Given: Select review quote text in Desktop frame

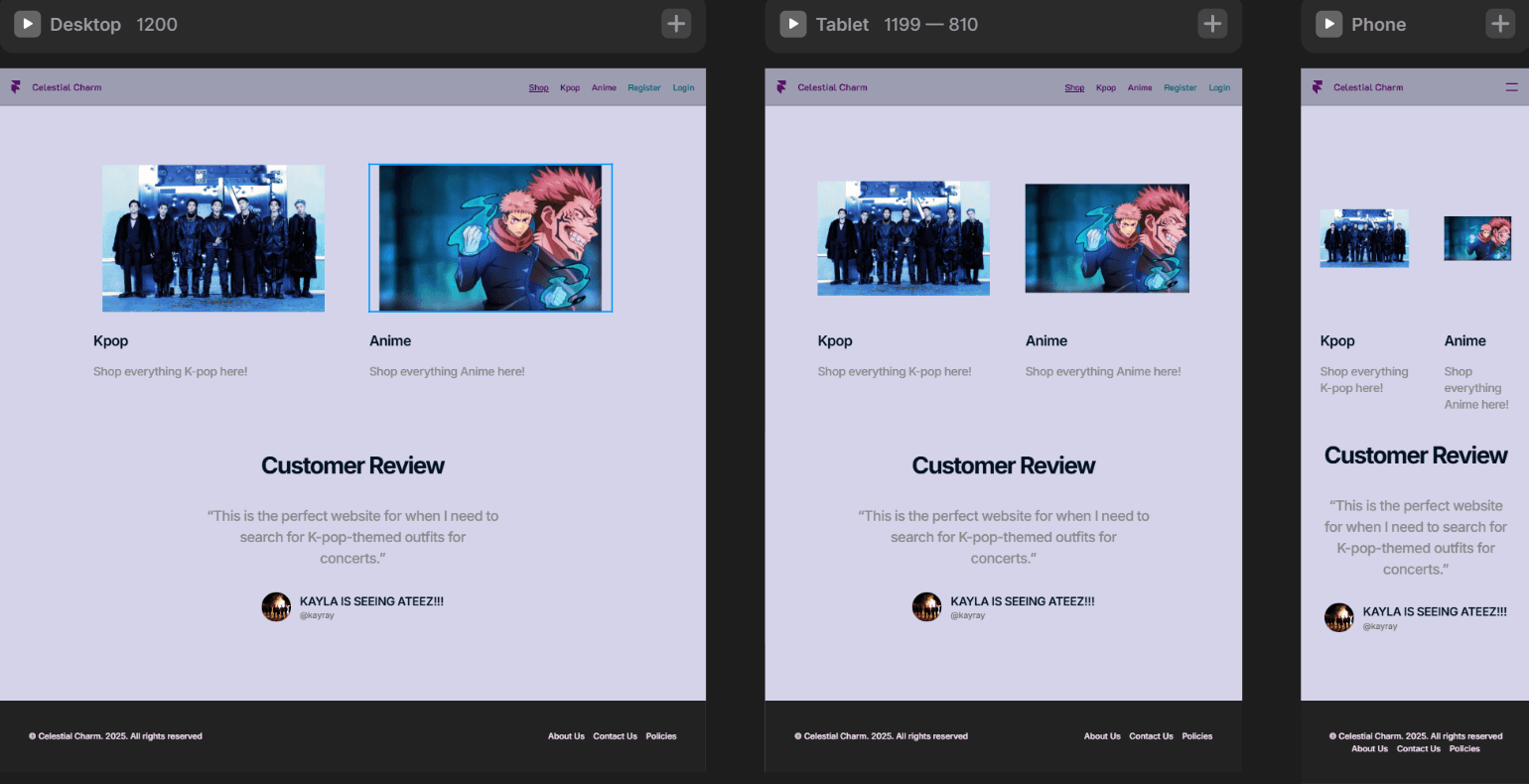Looking at the screenshot, I should pyautogui.click(x=352, y=537).
